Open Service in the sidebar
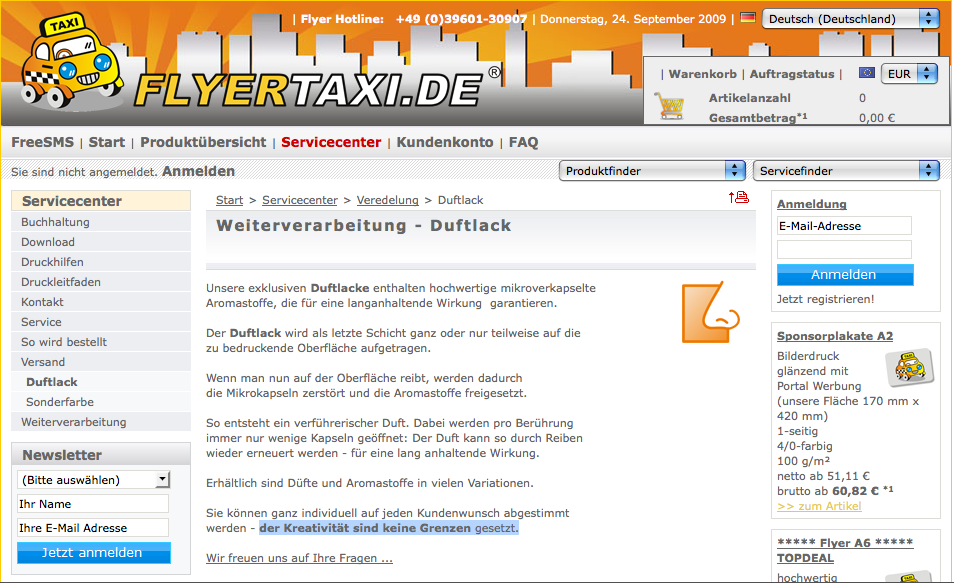This screenshot has height=583, width=954. pos(101,323)
